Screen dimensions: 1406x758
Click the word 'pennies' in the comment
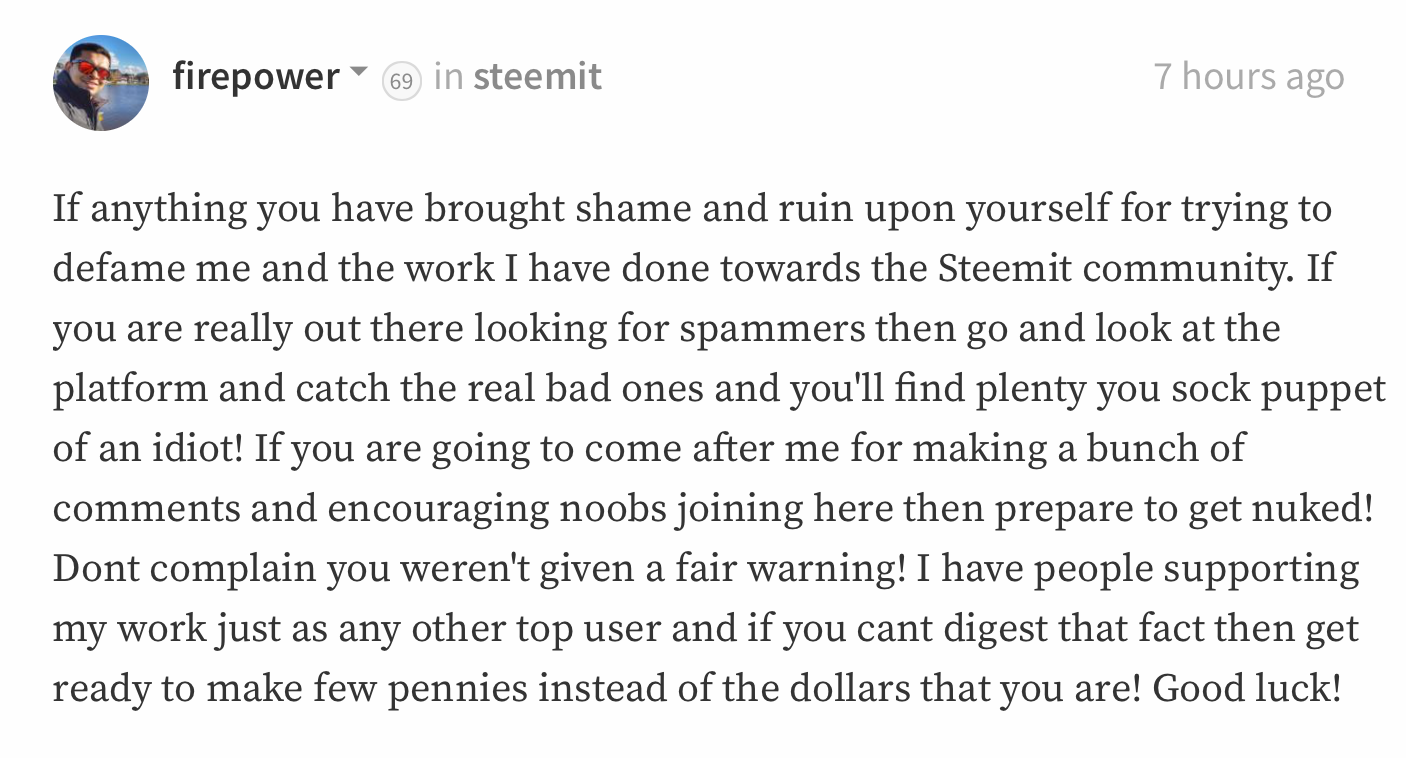tap(458, 690)
